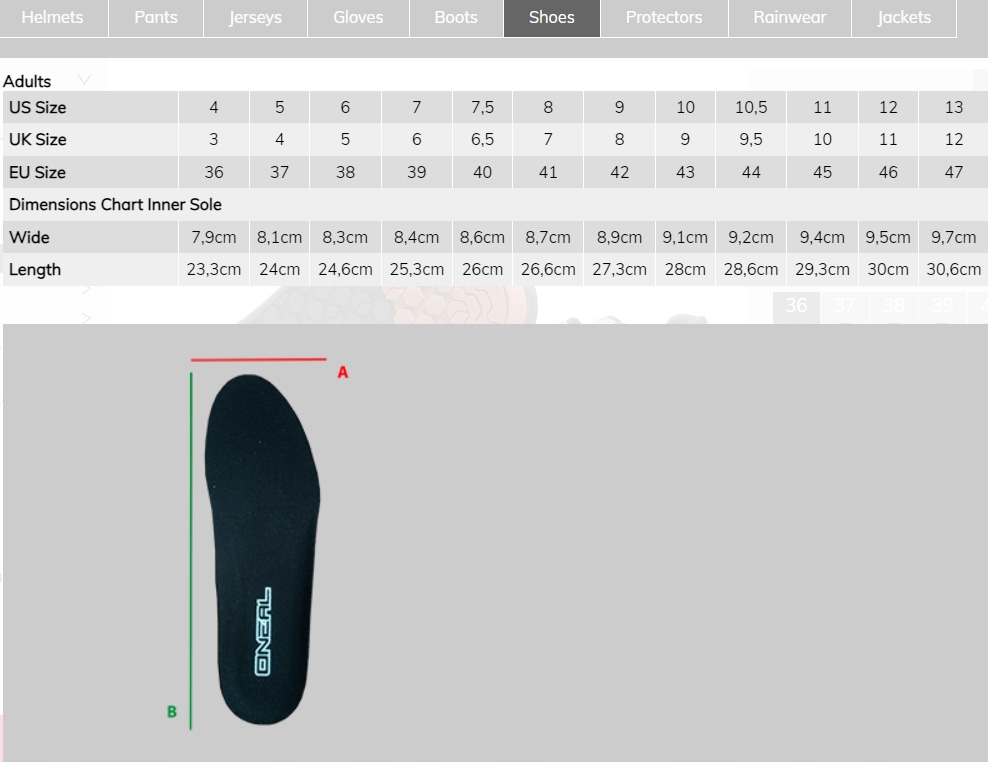
Task: Click the Adults category label
Action: coord(27,81)
